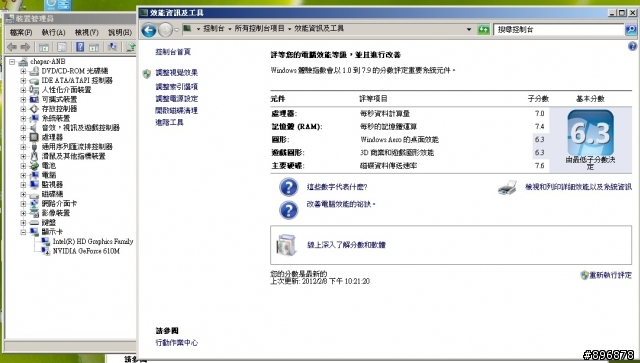Click Device Manager help toolbar icon

click(x=80, y=47)
